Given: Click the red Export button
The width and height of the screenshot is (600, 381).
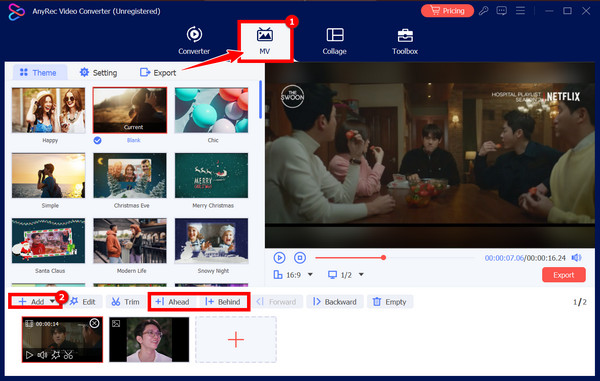Looking at the screenshot, I should pos(564,275).
